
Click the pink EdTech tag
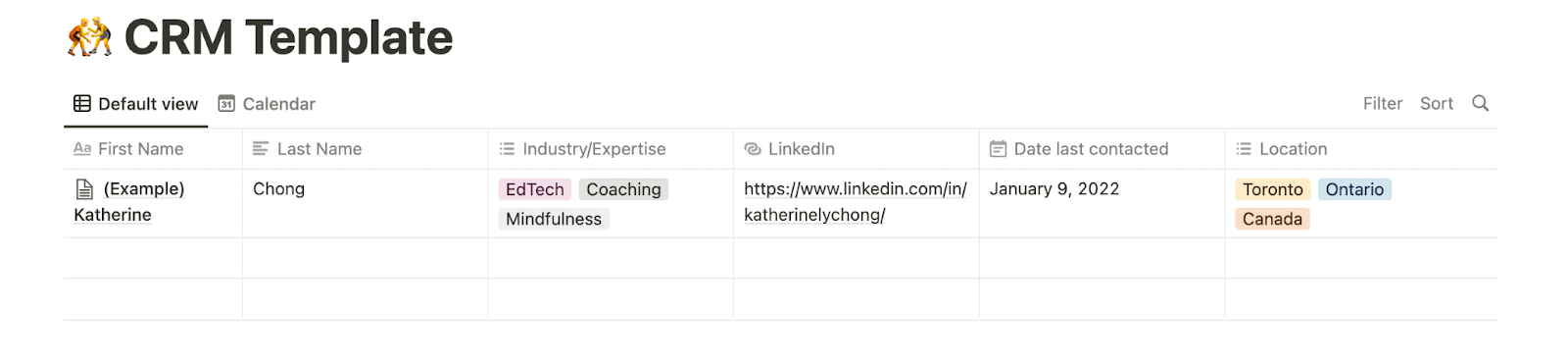535,189
